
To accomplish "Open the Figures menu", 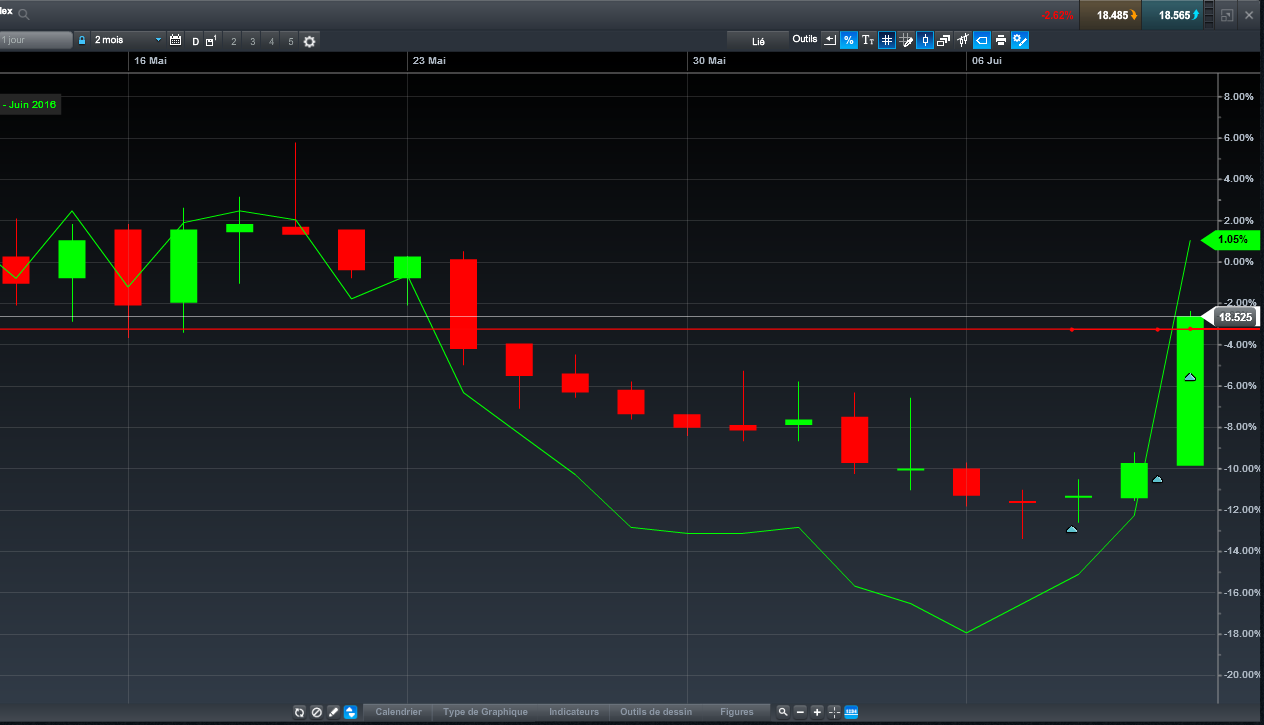I will point(737,712).
